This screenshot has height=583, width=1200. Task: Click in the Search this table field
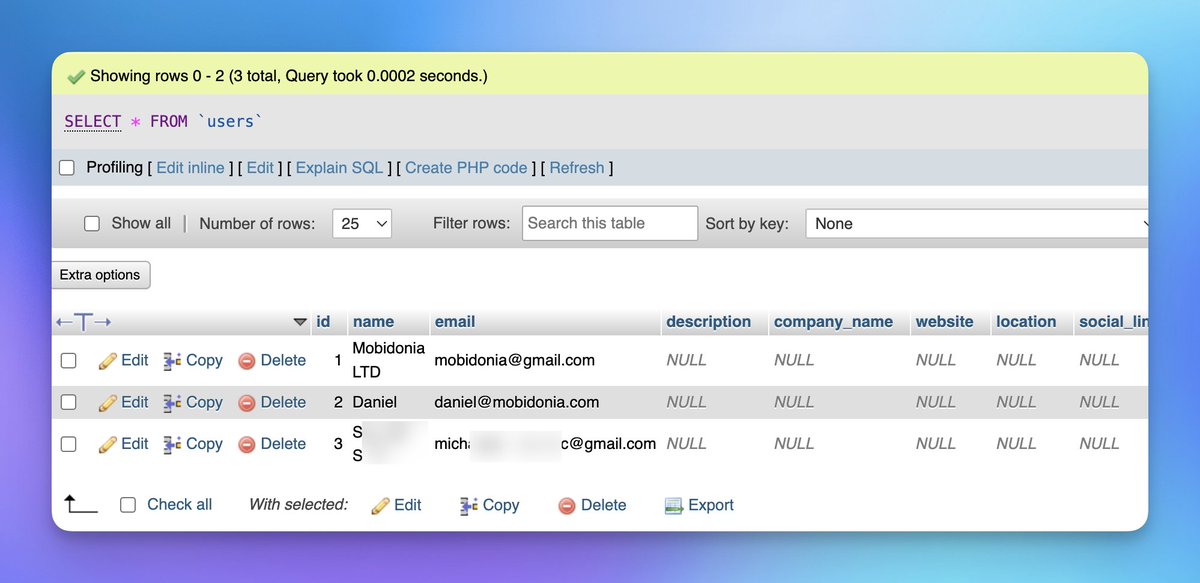[x=610, y=224]
